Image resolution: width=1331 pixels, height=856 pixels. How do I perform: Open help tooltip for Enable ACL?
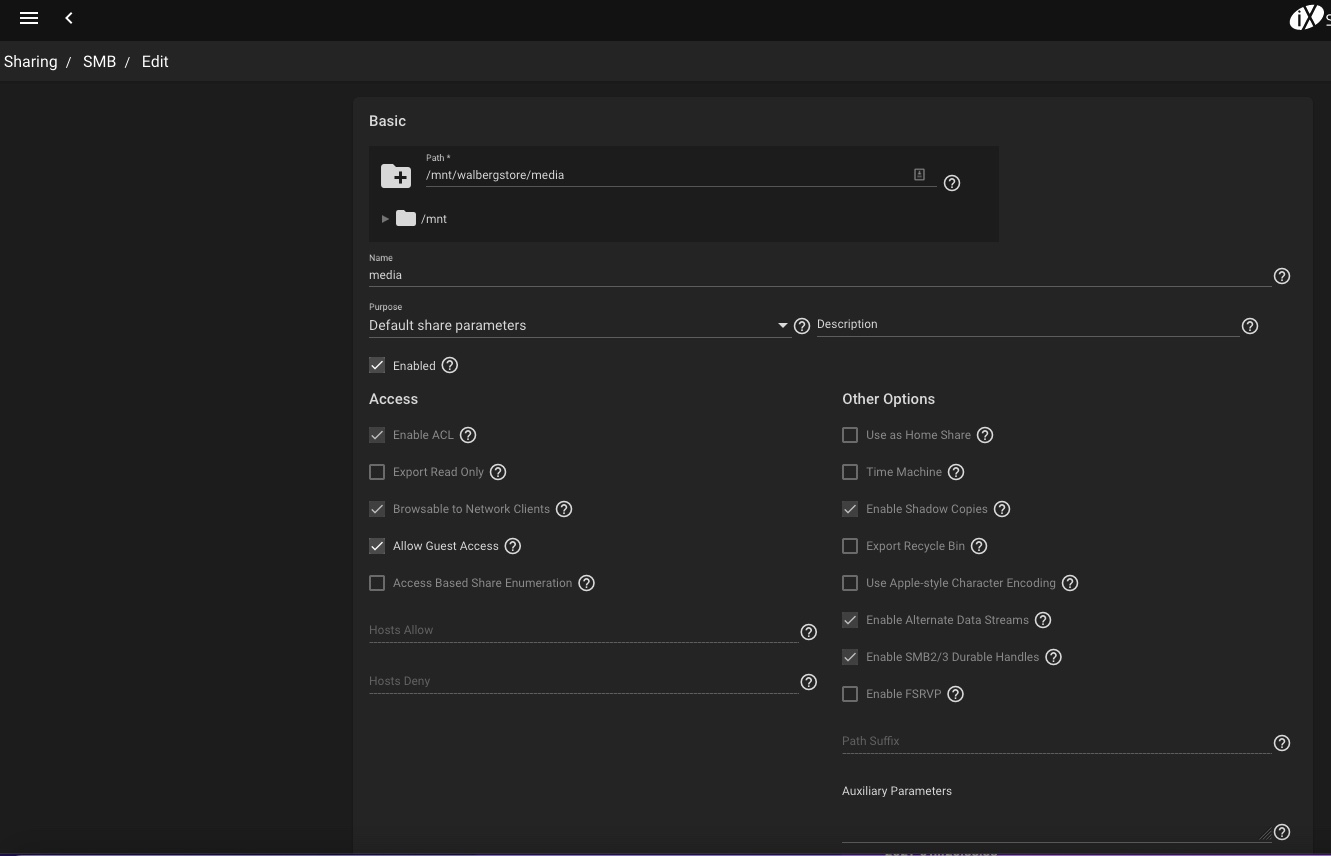[x=468, y=435]
